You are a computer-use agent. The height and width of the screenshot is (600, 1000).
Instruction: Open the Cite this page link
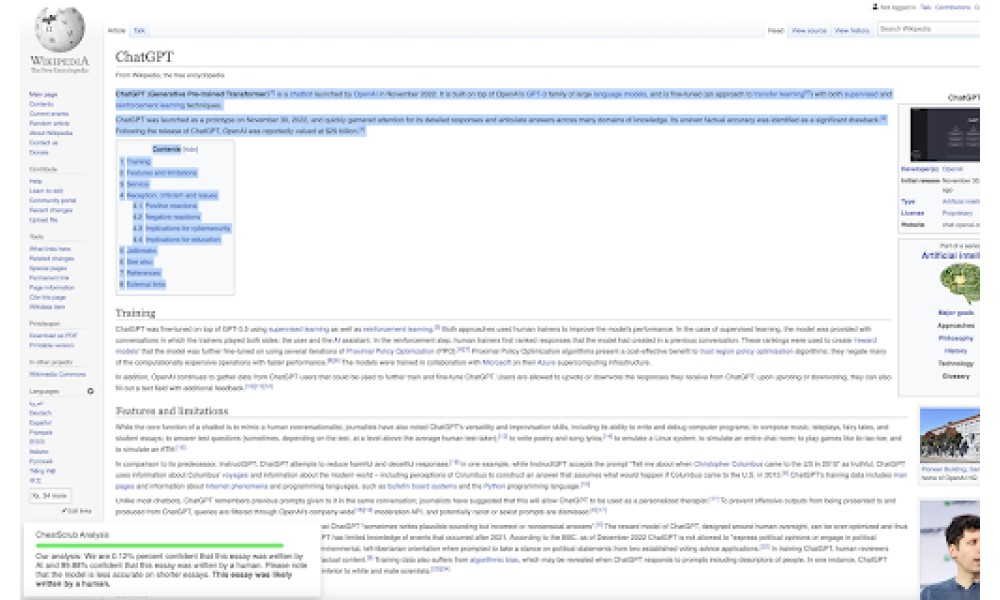[47, 297]
